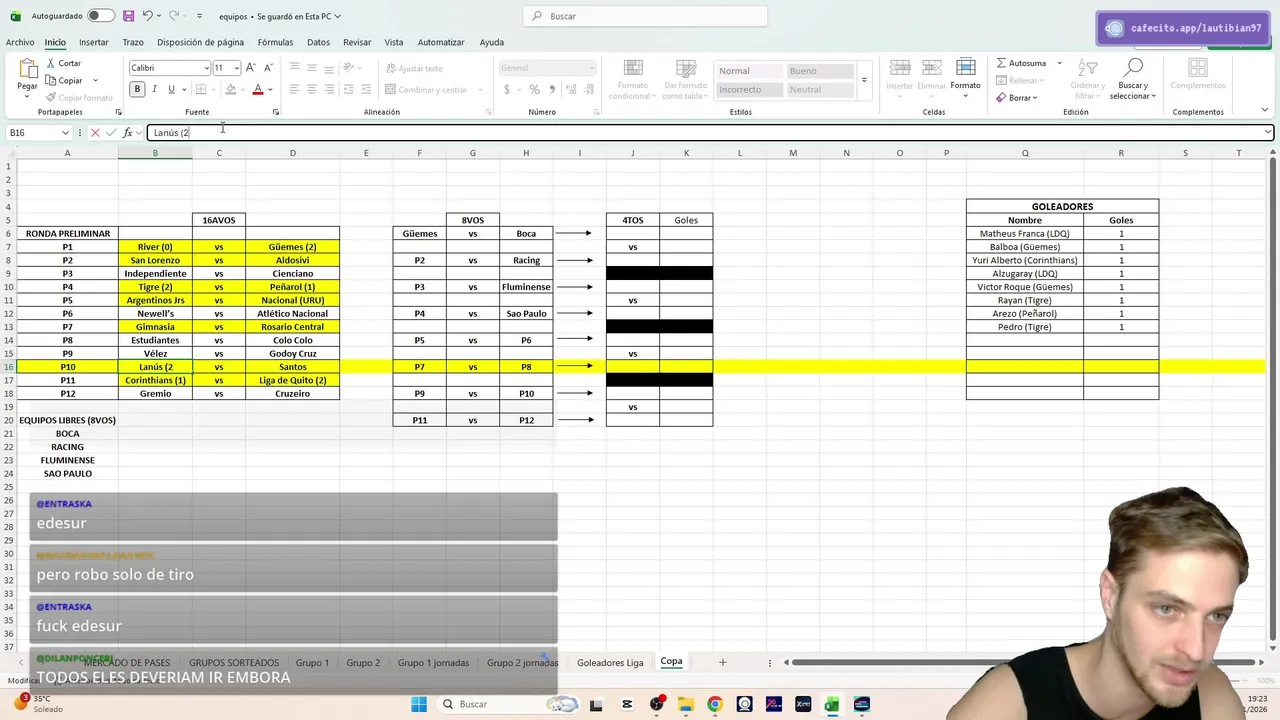The width and height of the screenshot is (1280, 720).
Task: Open Windows Start menu icon
Action: coord(418,704)
